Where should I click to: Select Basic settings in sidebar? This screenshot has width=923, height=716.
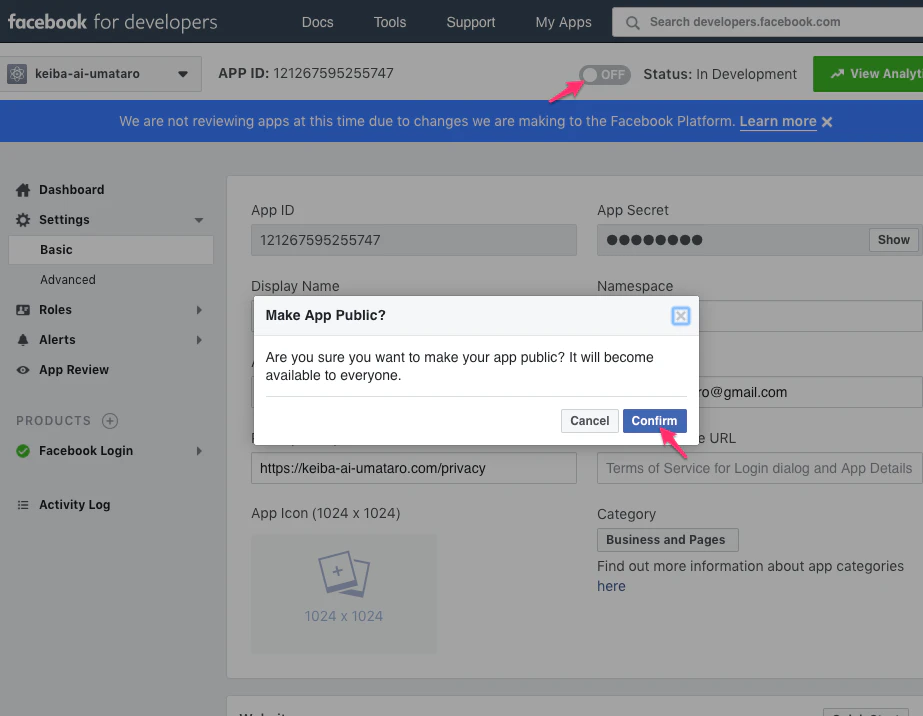[x=111, y=250]
